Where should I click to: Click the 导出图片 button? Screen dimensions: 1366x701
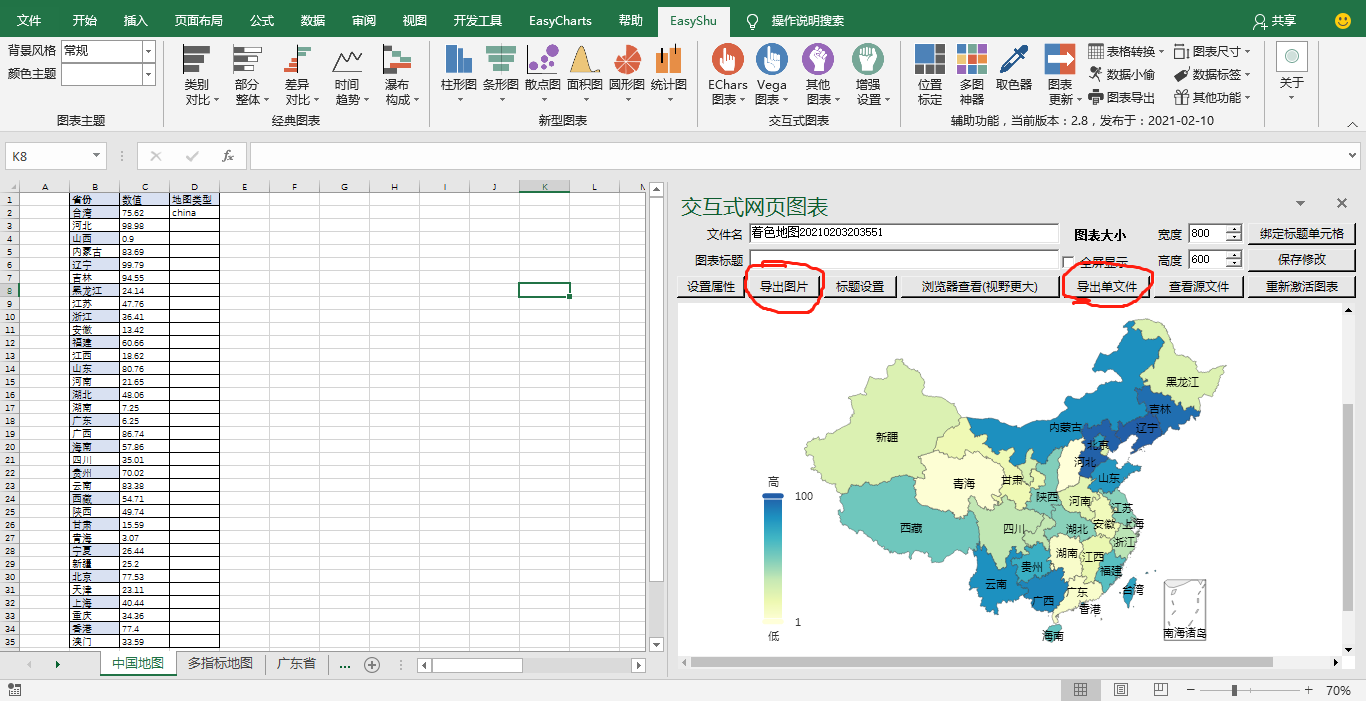pos(783,287)
